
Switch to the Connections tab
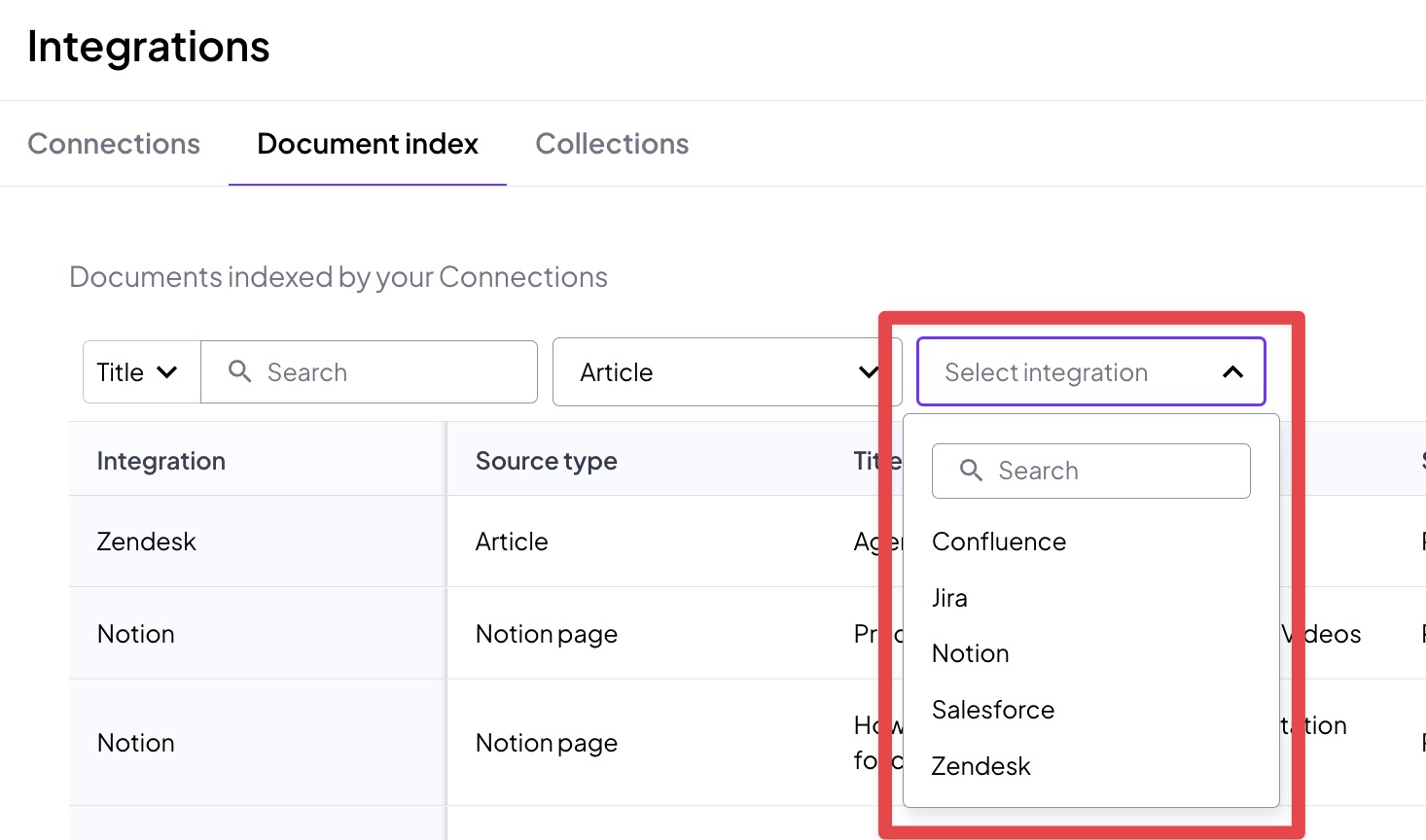(114, 144)
